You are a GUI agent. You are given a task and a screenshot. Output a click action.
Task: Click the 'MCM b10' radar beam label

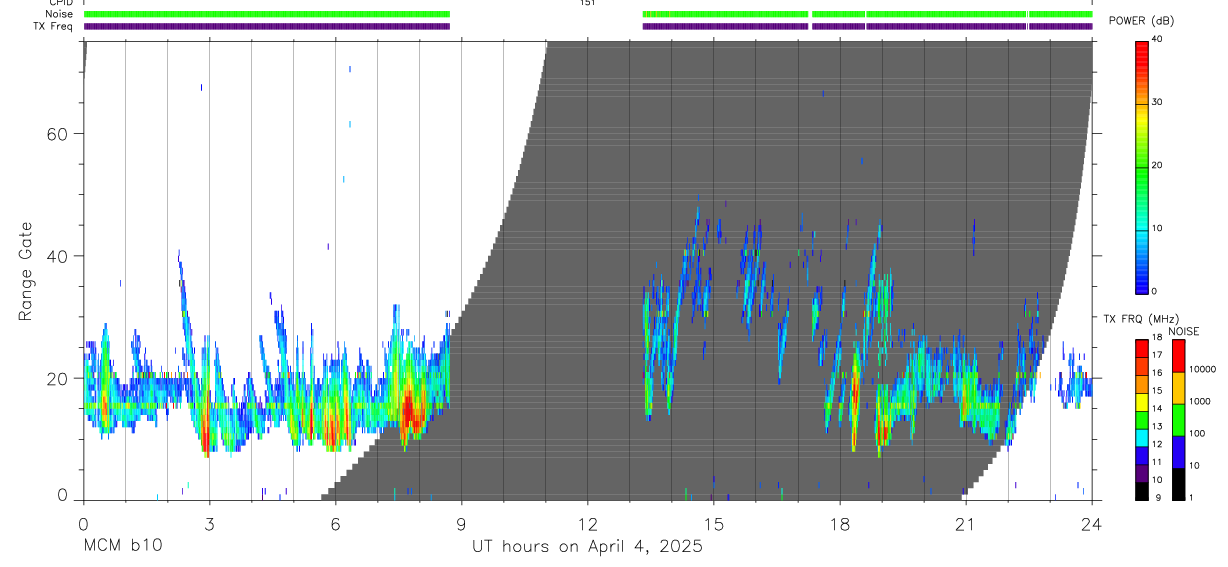click(x=121, y=546)
